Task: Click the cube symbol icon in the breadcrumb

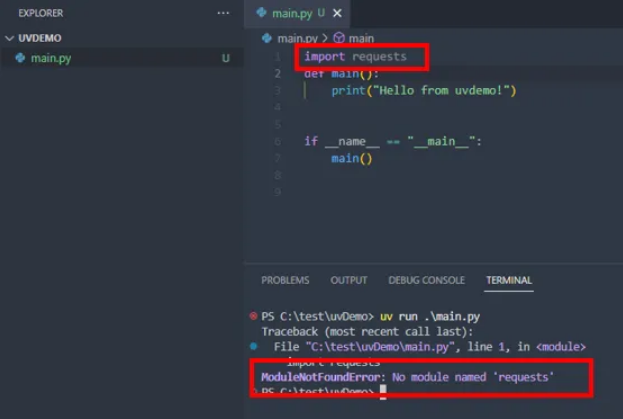Action: 339,38
